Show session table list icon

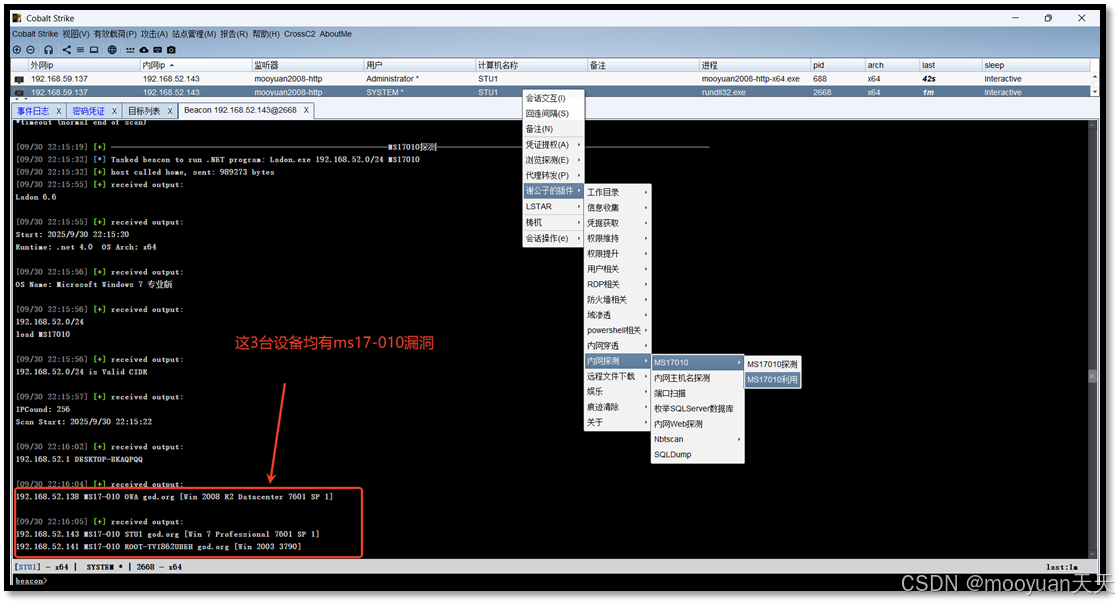tap(80, 50)
